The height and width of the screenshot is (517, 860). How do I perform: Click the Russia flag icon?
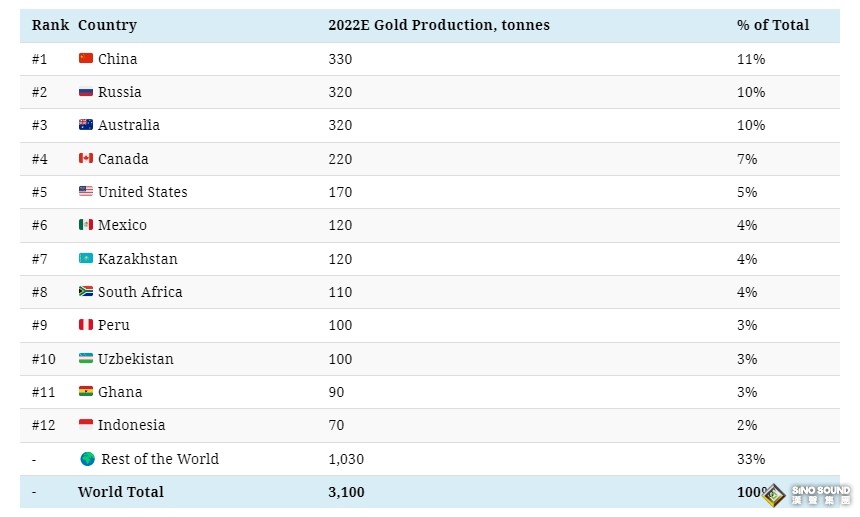(86, 92)
